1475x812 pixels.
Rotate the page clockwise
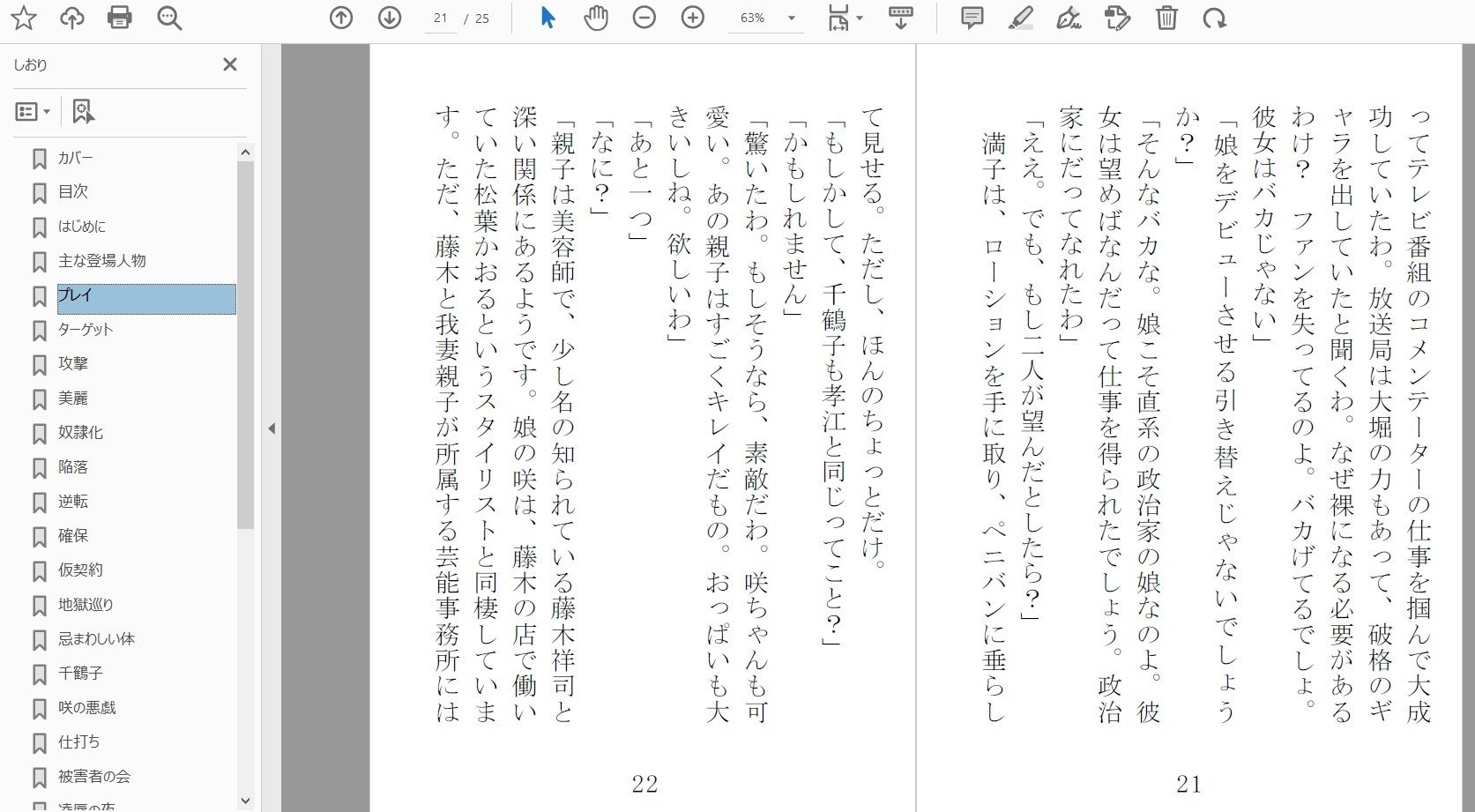click(1216, 17)
